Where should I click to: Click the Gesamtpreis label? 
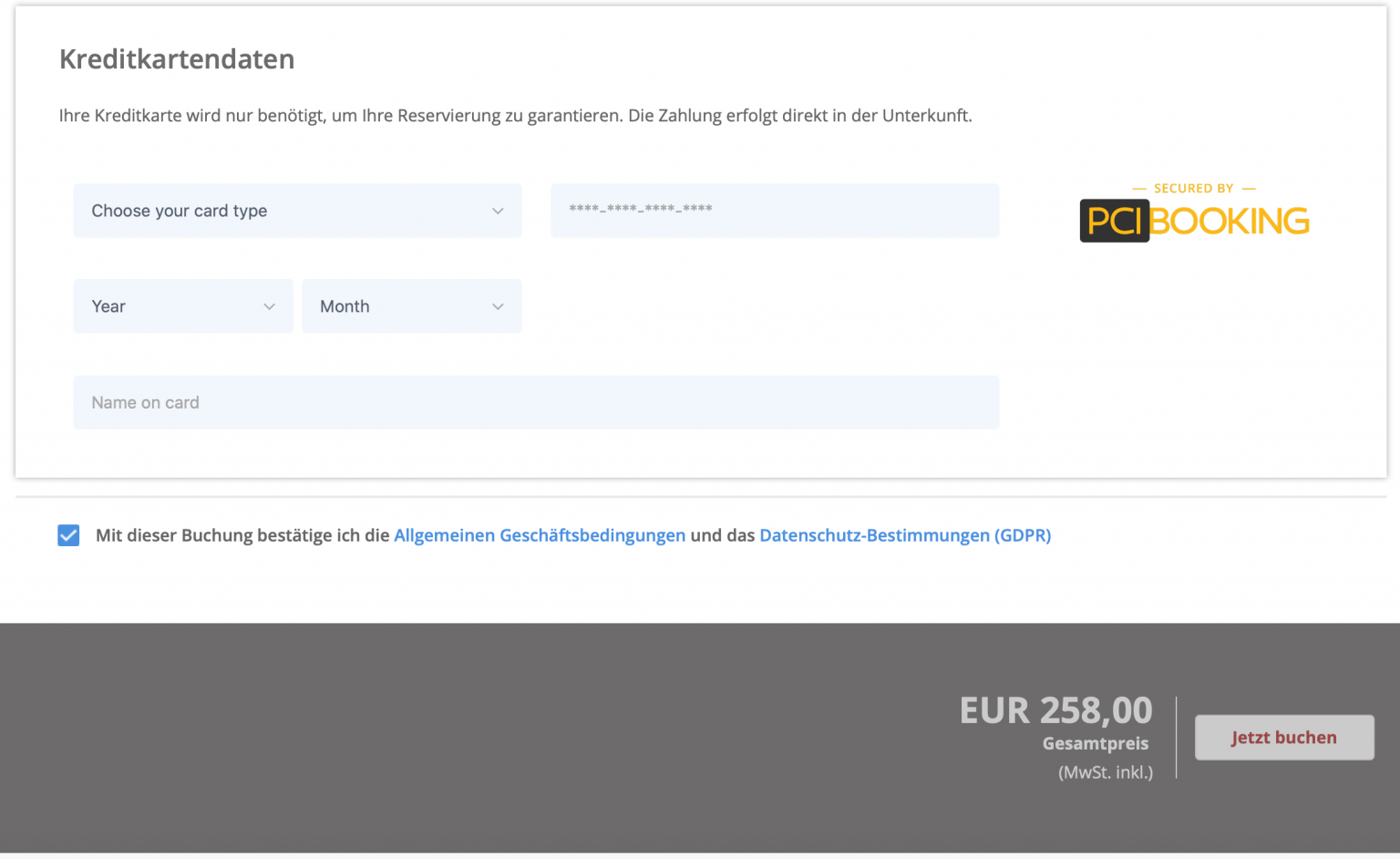1095,743
